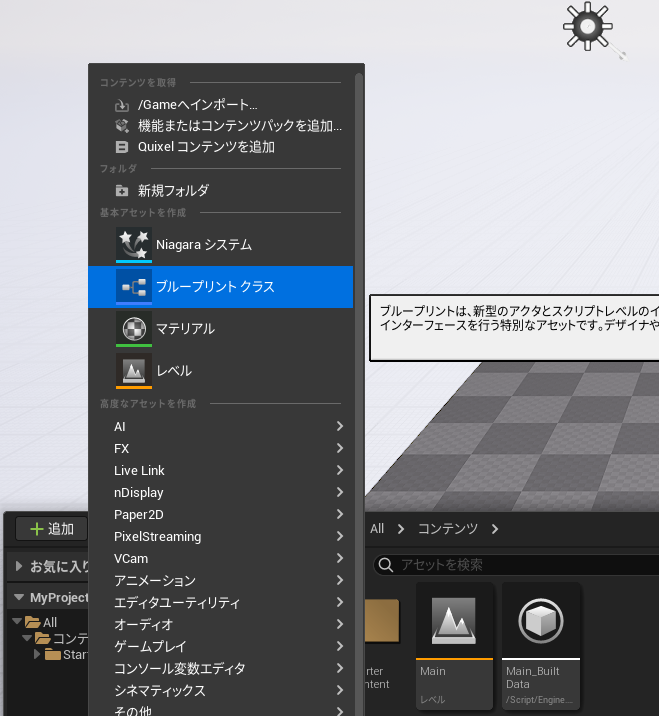
Task: Open the オーディオ submenu
Action: (221, 624)
